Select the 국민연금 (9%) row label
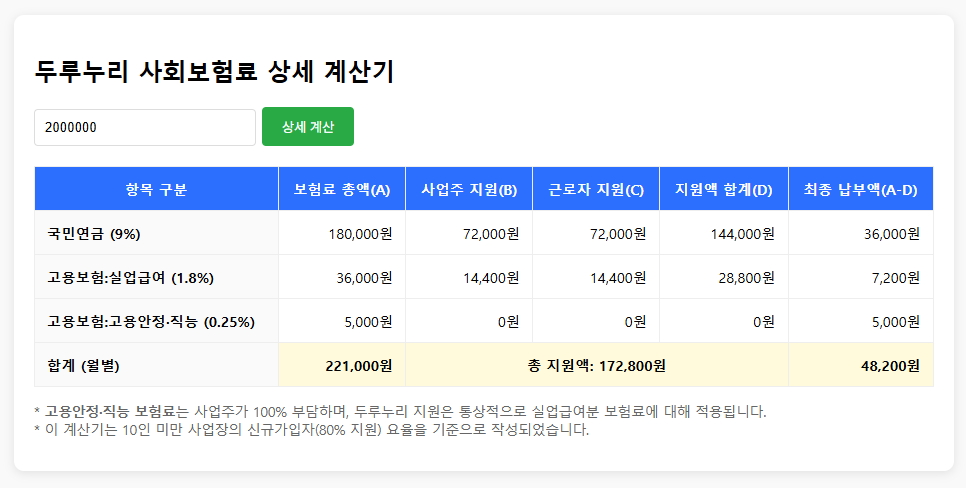The width and height of the screenshot is (966, 488). tap(94, 233)
